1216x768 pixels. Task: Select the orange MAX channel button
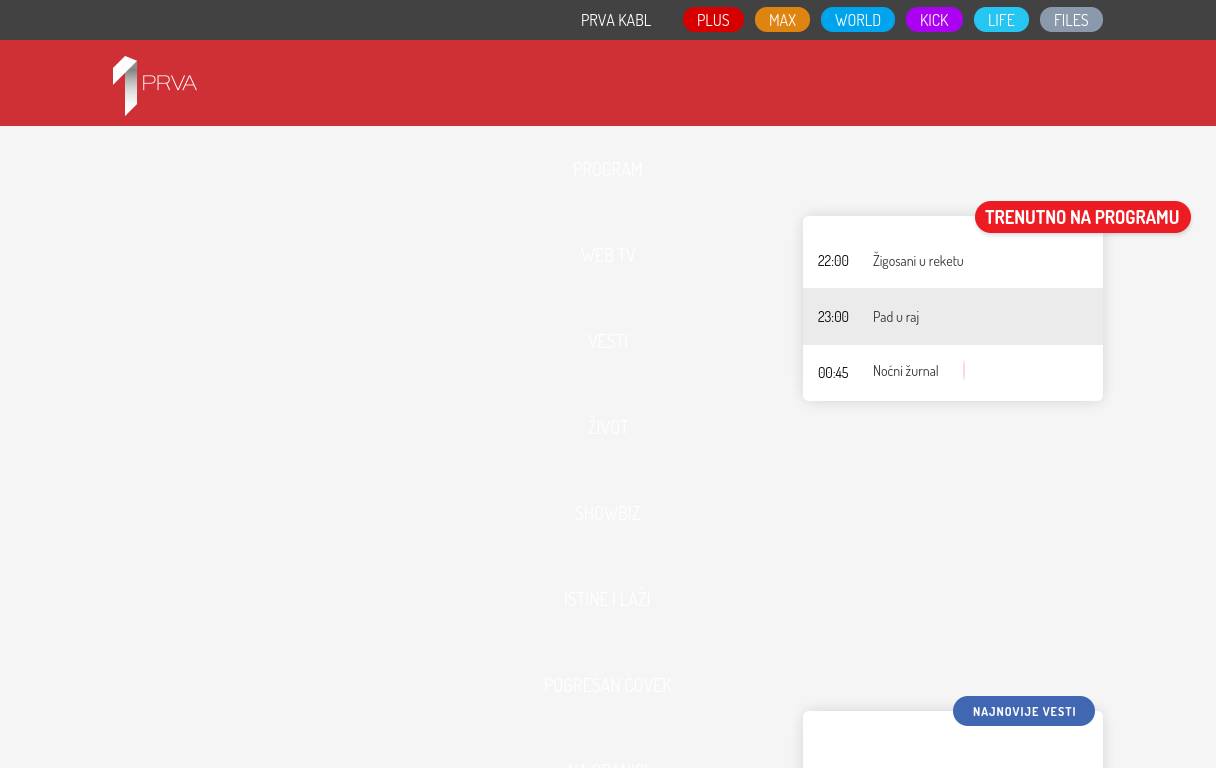tap(782, 20)
